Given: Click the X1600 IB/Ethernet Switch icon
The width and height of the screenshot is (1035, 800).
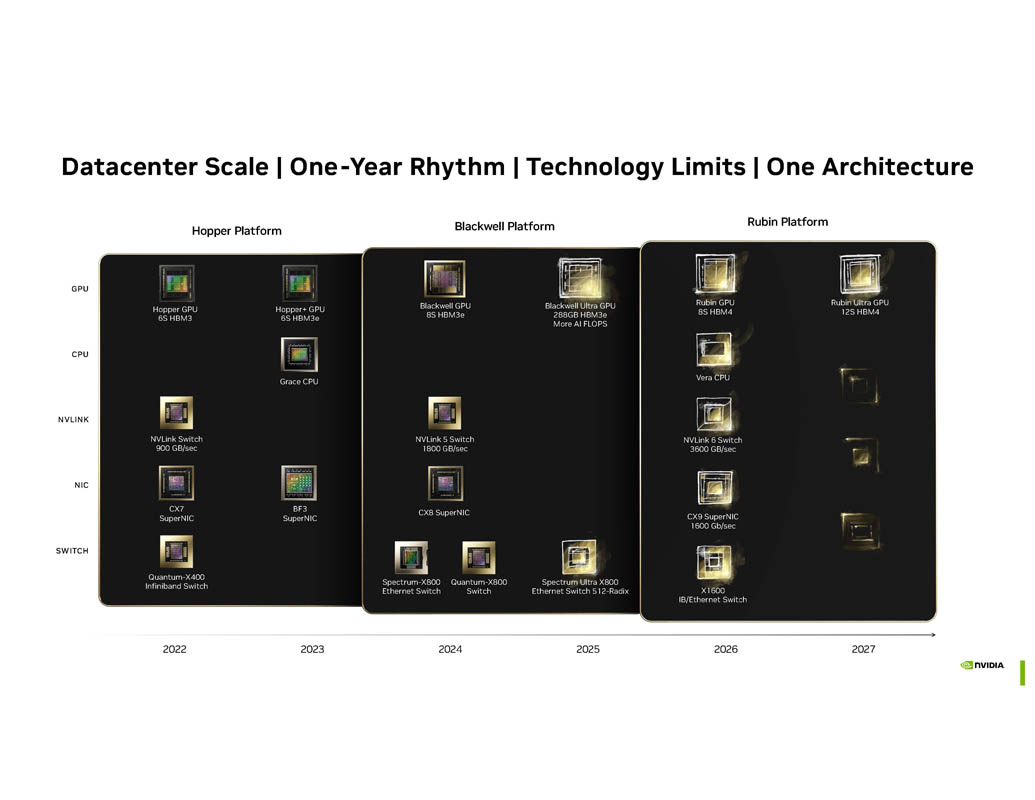Looking at the screenshot, I should tap(714, 563).
